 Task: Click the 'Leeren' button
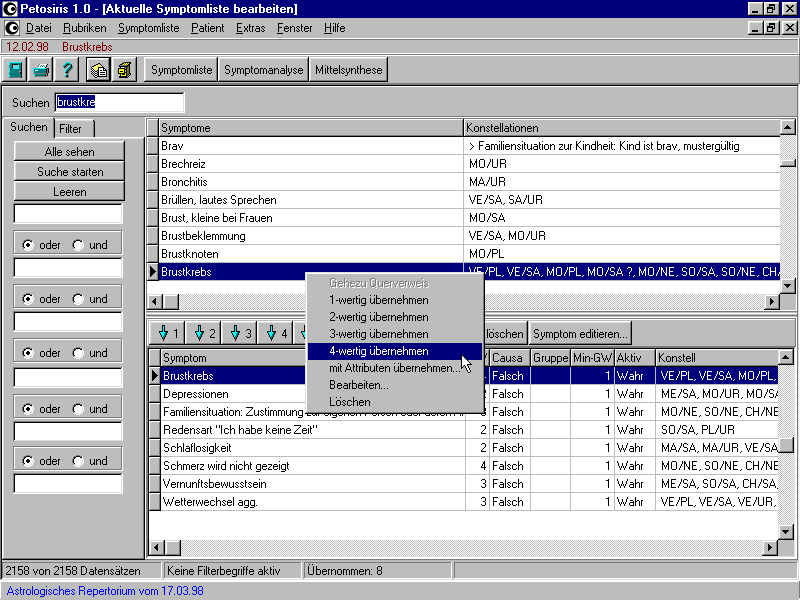click(x=69, y=192)
